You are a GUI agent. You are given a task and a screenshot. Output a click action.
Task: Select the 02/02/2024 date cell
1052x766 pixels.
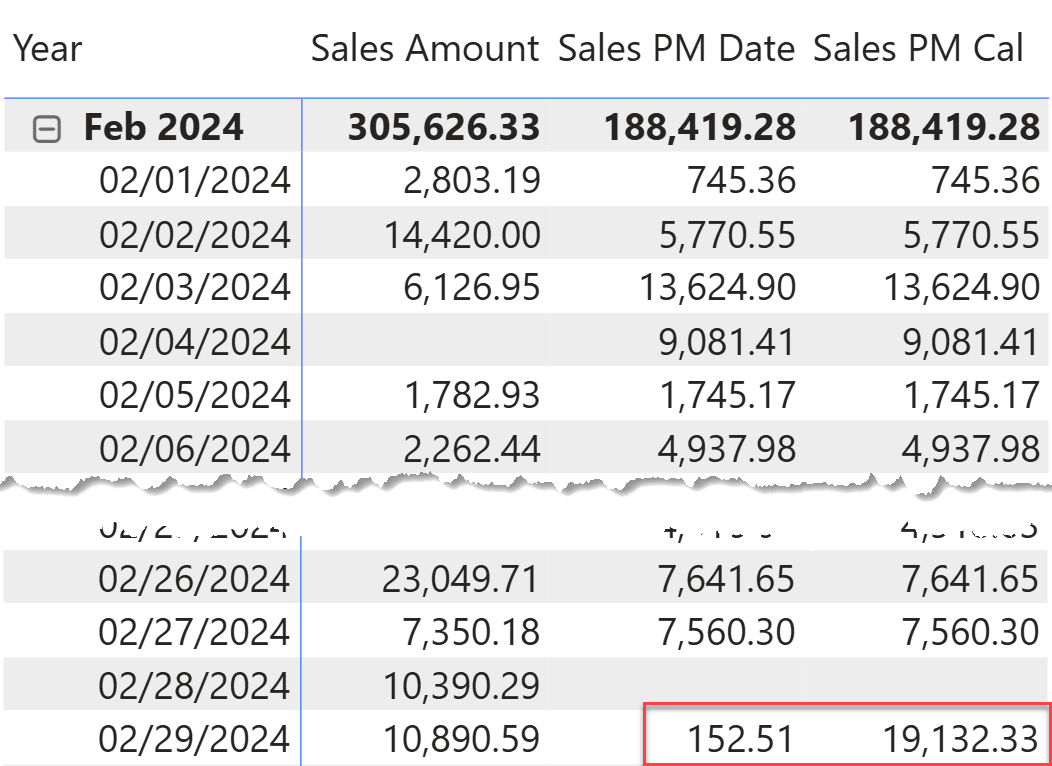pos(195,234)
